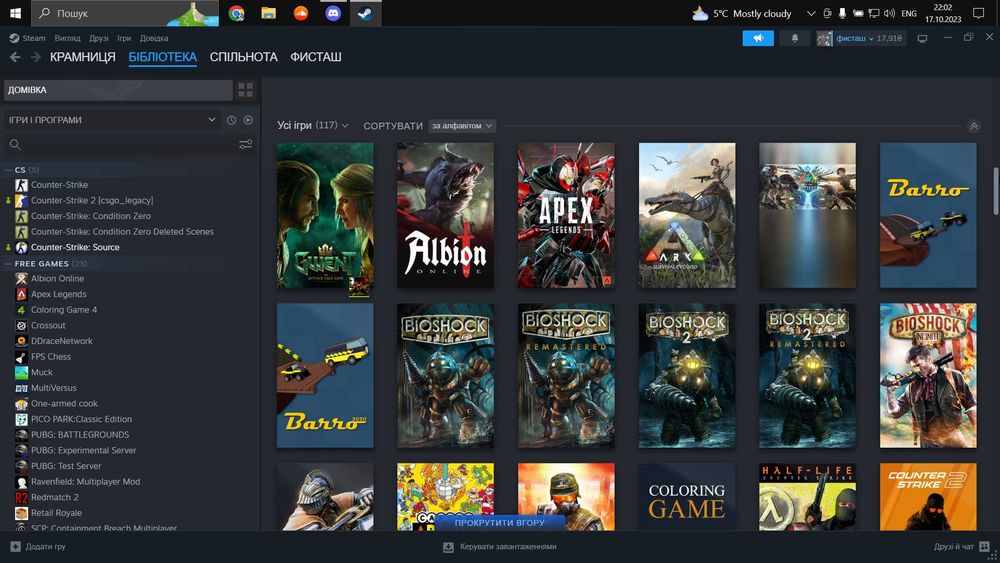Open the collections grid view icon

click(x=246, y=90)
